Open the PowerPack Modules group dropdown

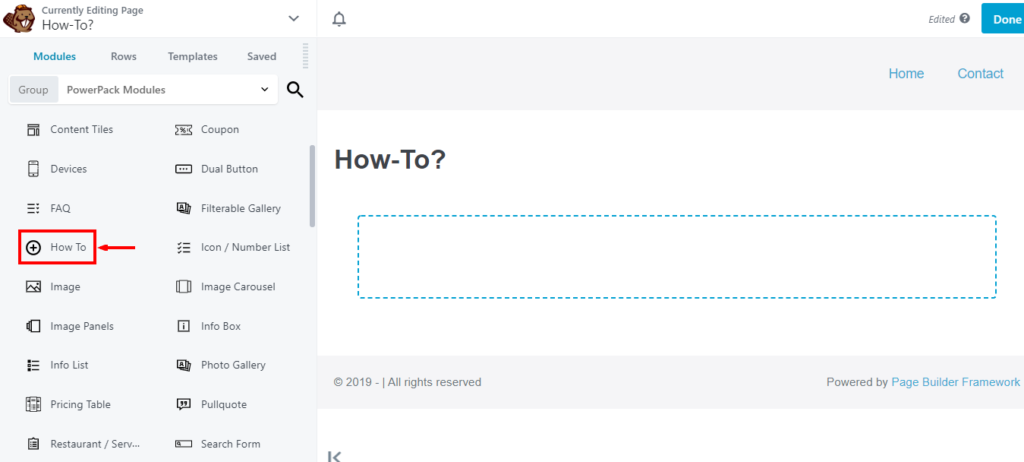(168, 90)
